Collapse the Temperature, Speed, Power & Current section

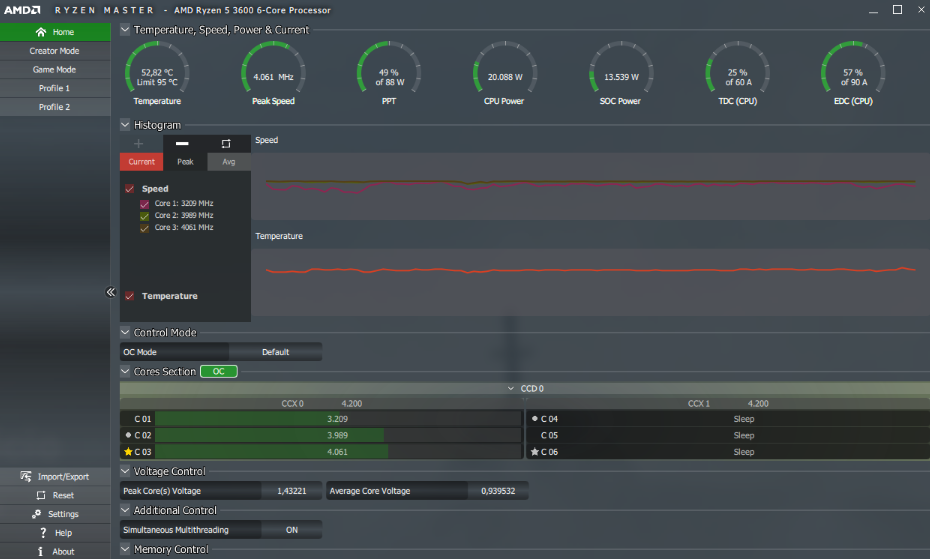pos(125,30)
